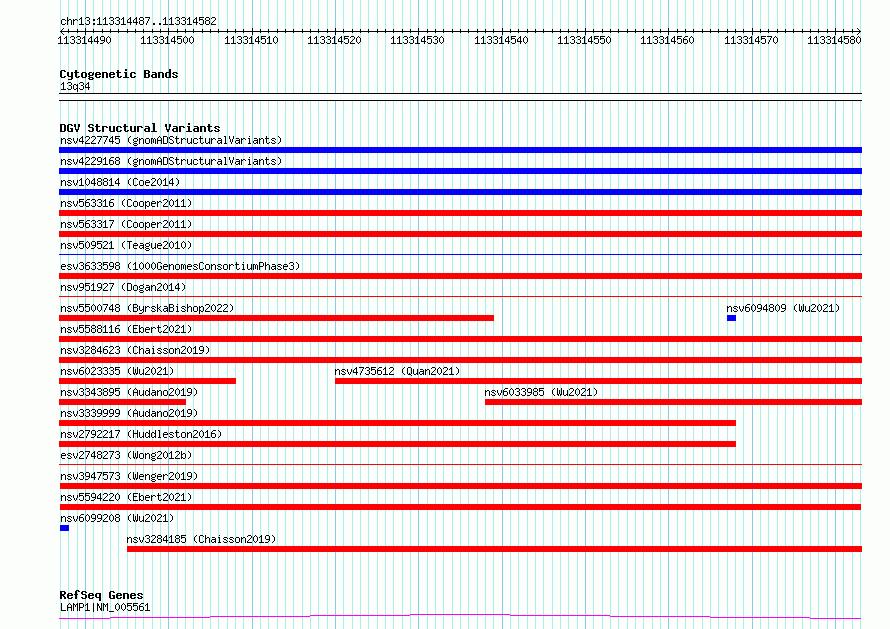This screenshot has height=629, width=890.
Task: Click the red nsv6023335 variant bar
Action: click(x=148, y=381)
